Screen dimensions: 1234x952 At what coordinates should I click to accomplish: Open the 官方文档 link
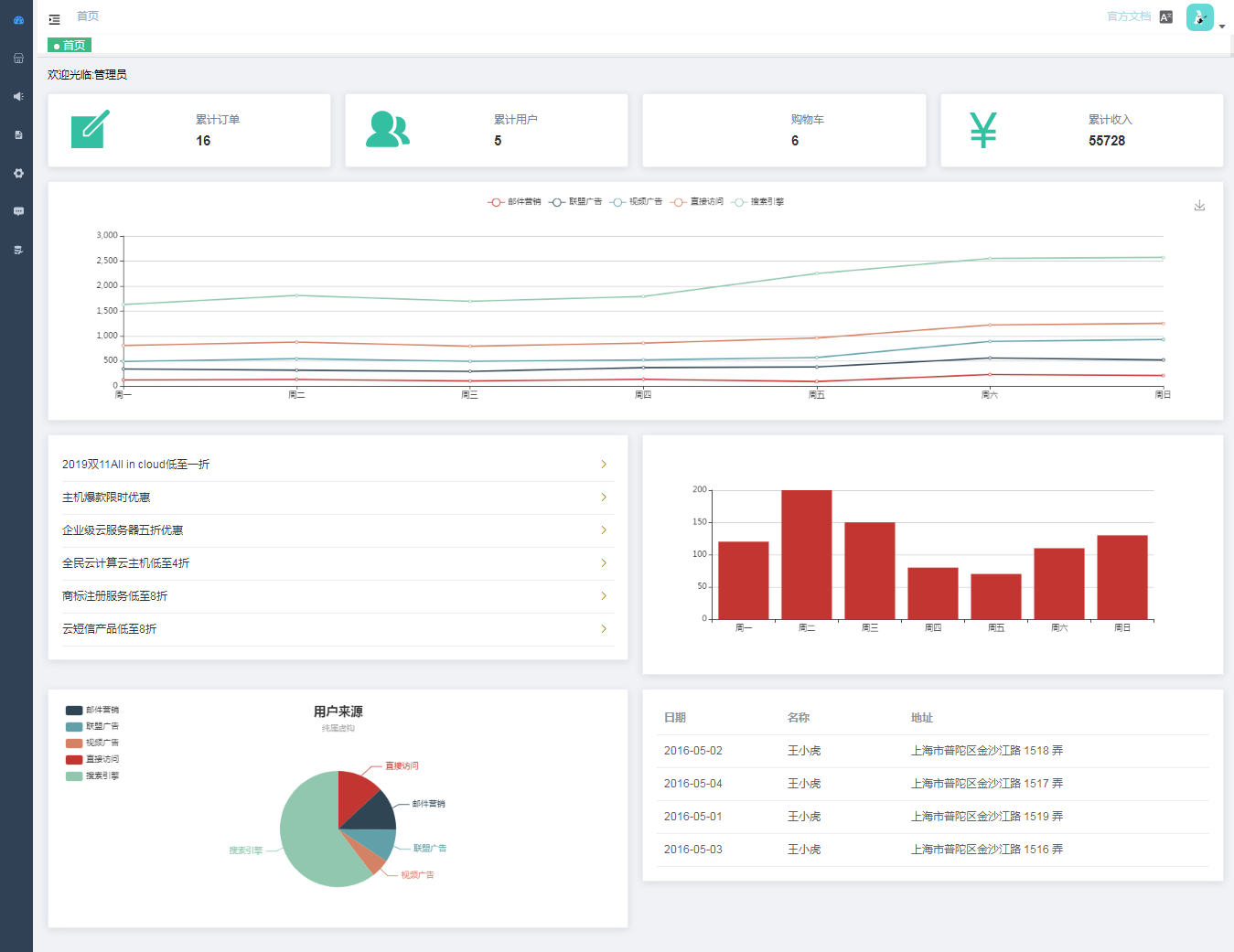[1128, 16]
